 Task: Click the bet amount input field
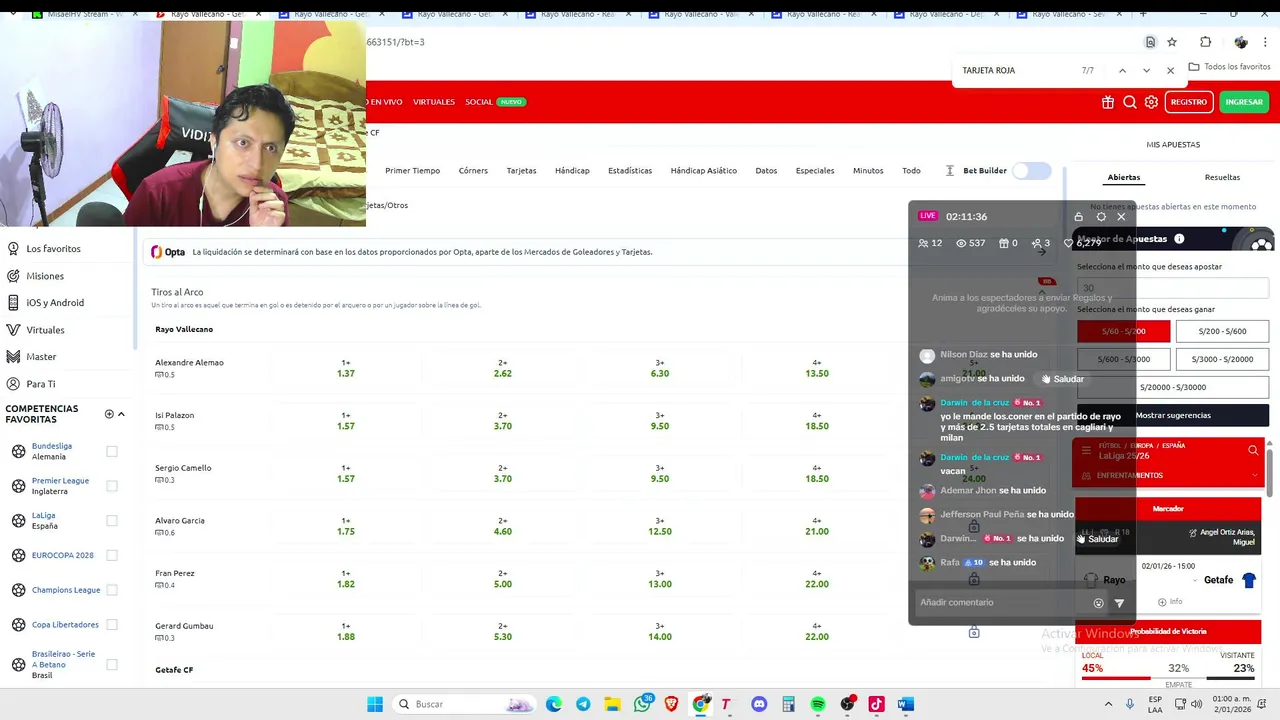(1172, 288)
